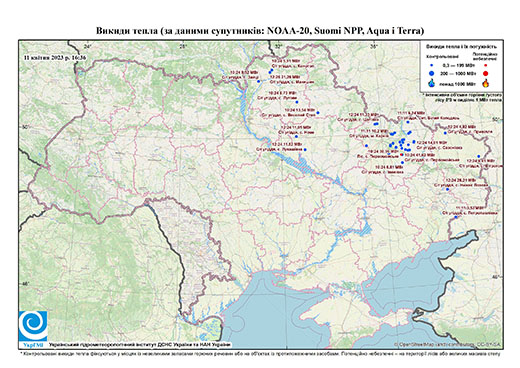The image size is (520, 368).
Task: Click the 36° longitude label
Action: (374, 46)
